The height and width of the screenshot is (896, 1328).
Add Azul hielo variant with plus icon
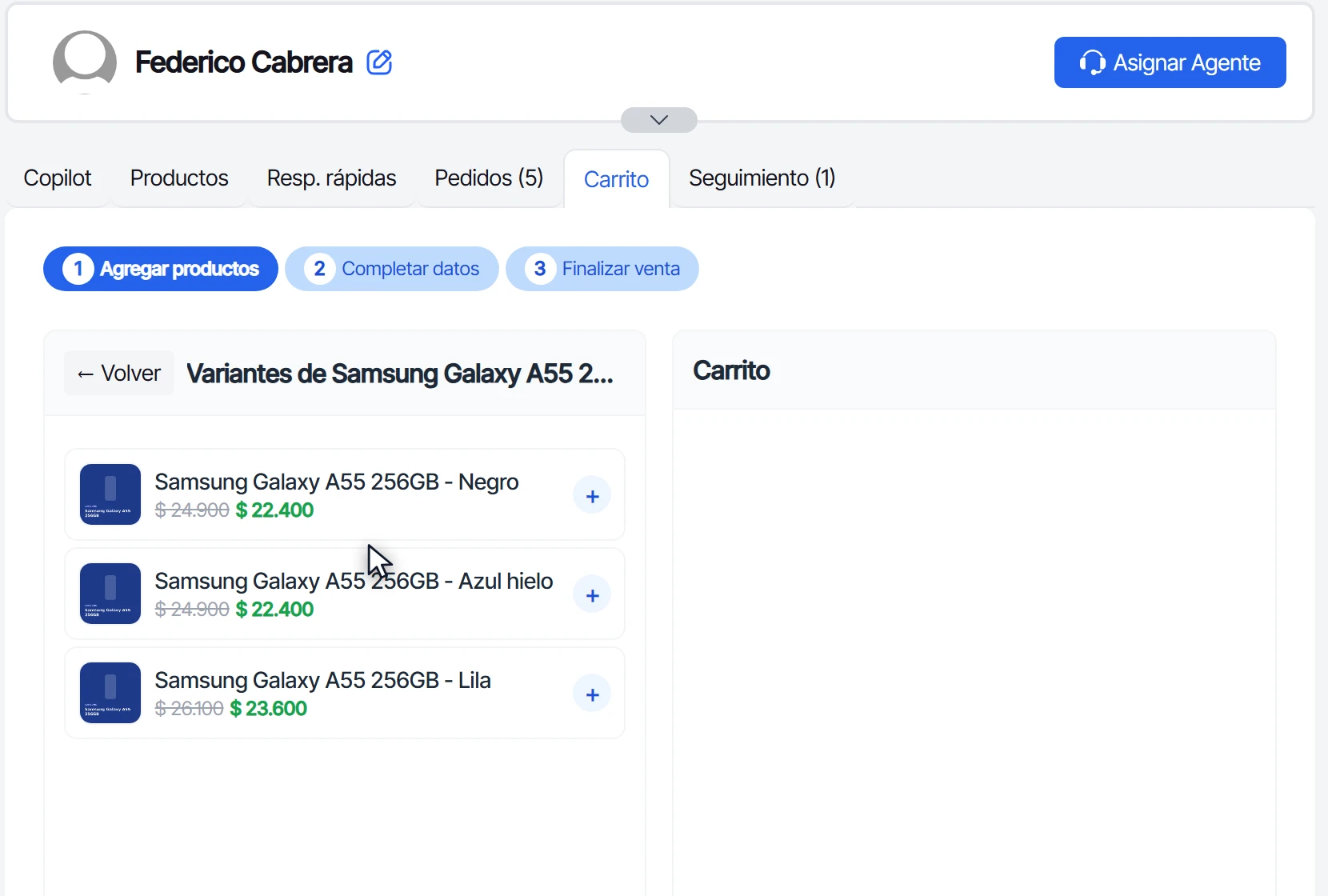592,595
